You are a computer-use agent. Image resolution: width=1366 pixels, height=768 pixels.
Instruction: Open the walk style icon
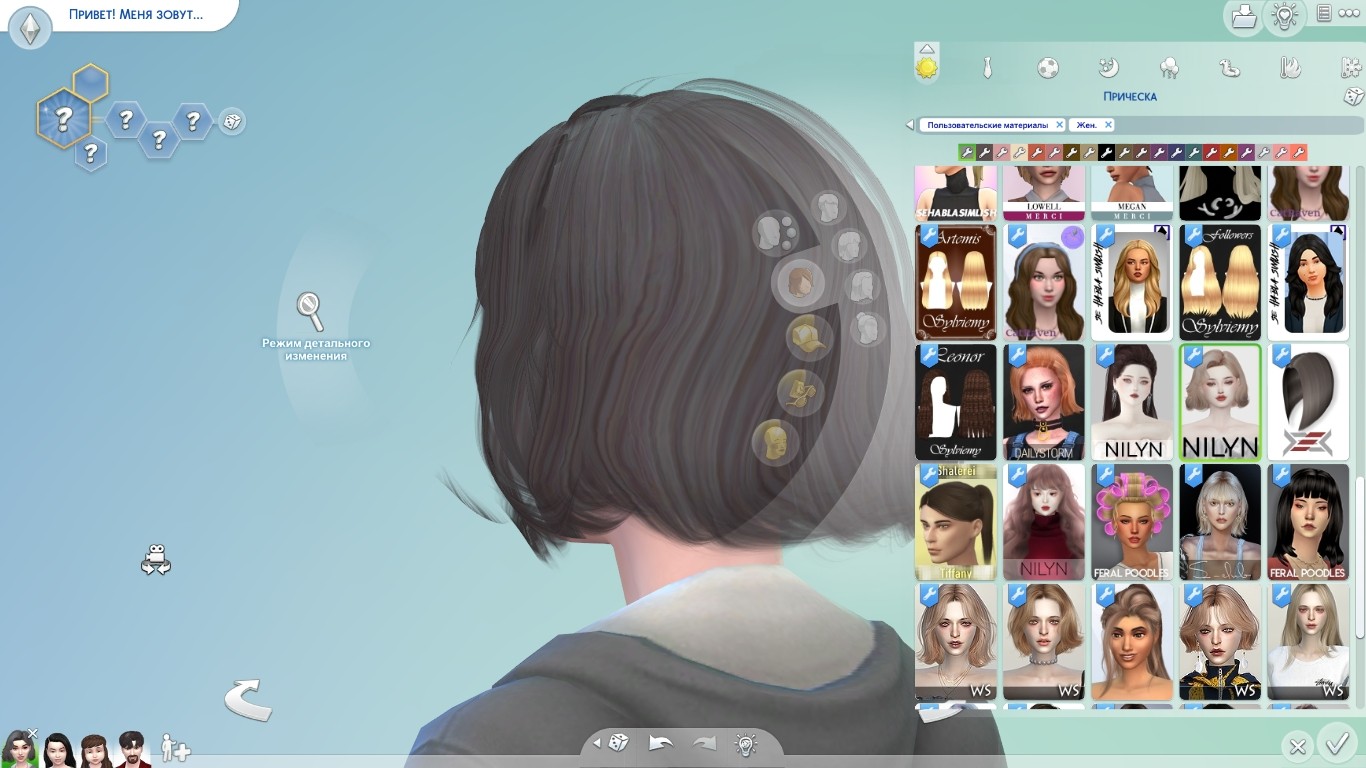coord(156,560)
